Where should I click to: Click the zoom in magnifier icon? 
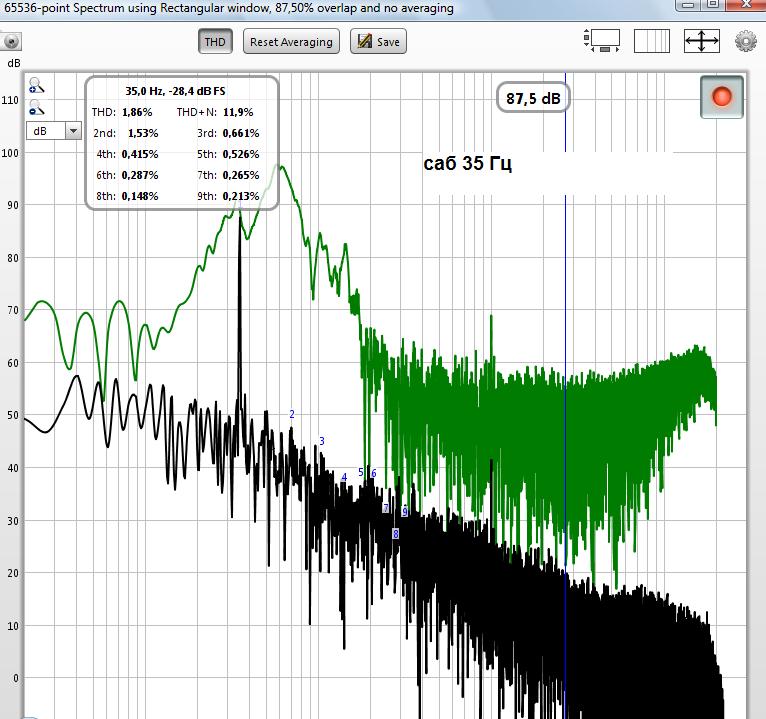tap(36, 85)
